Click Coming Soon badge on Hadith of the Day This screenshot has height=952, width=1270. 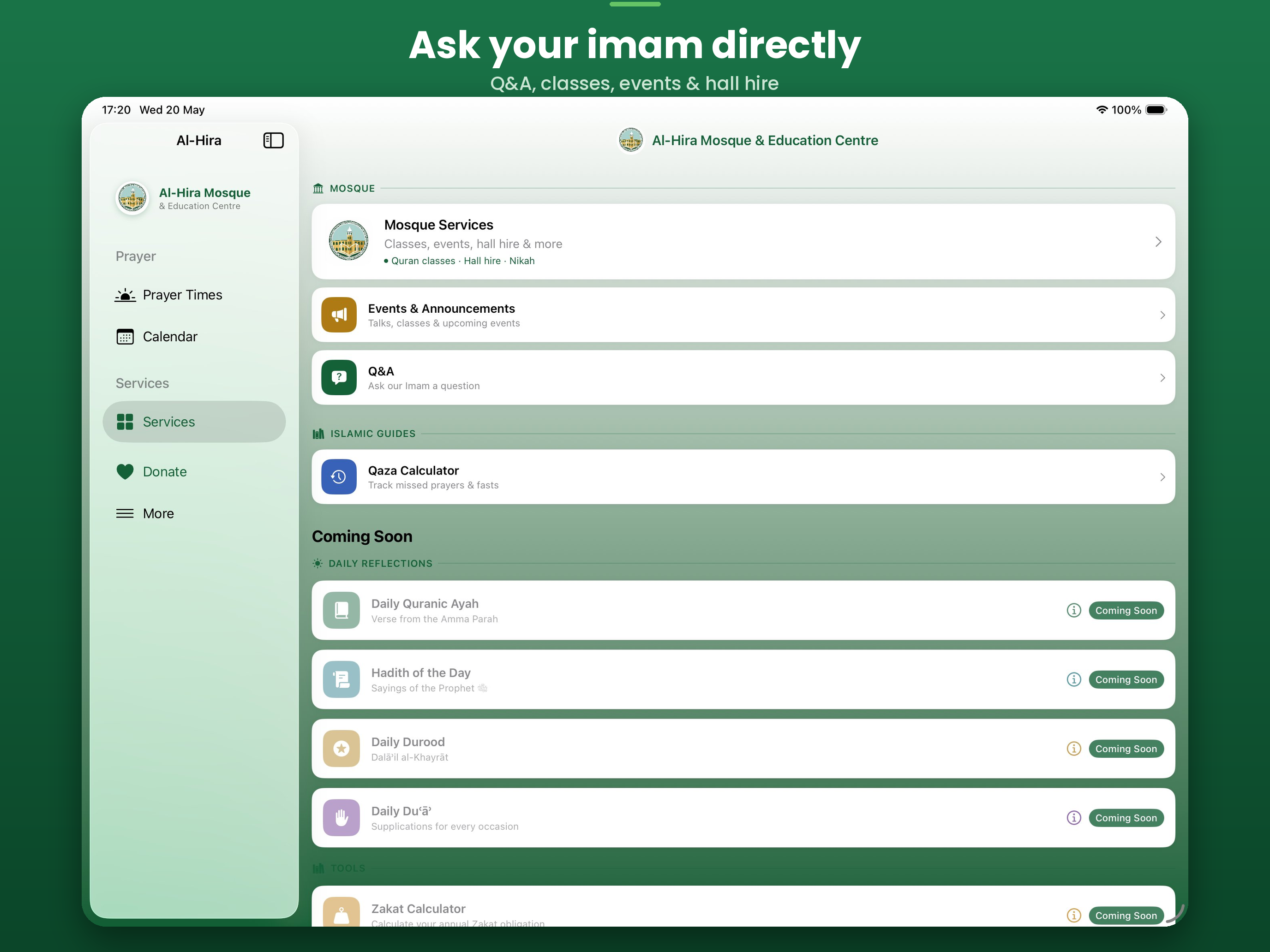(1126, 679)
